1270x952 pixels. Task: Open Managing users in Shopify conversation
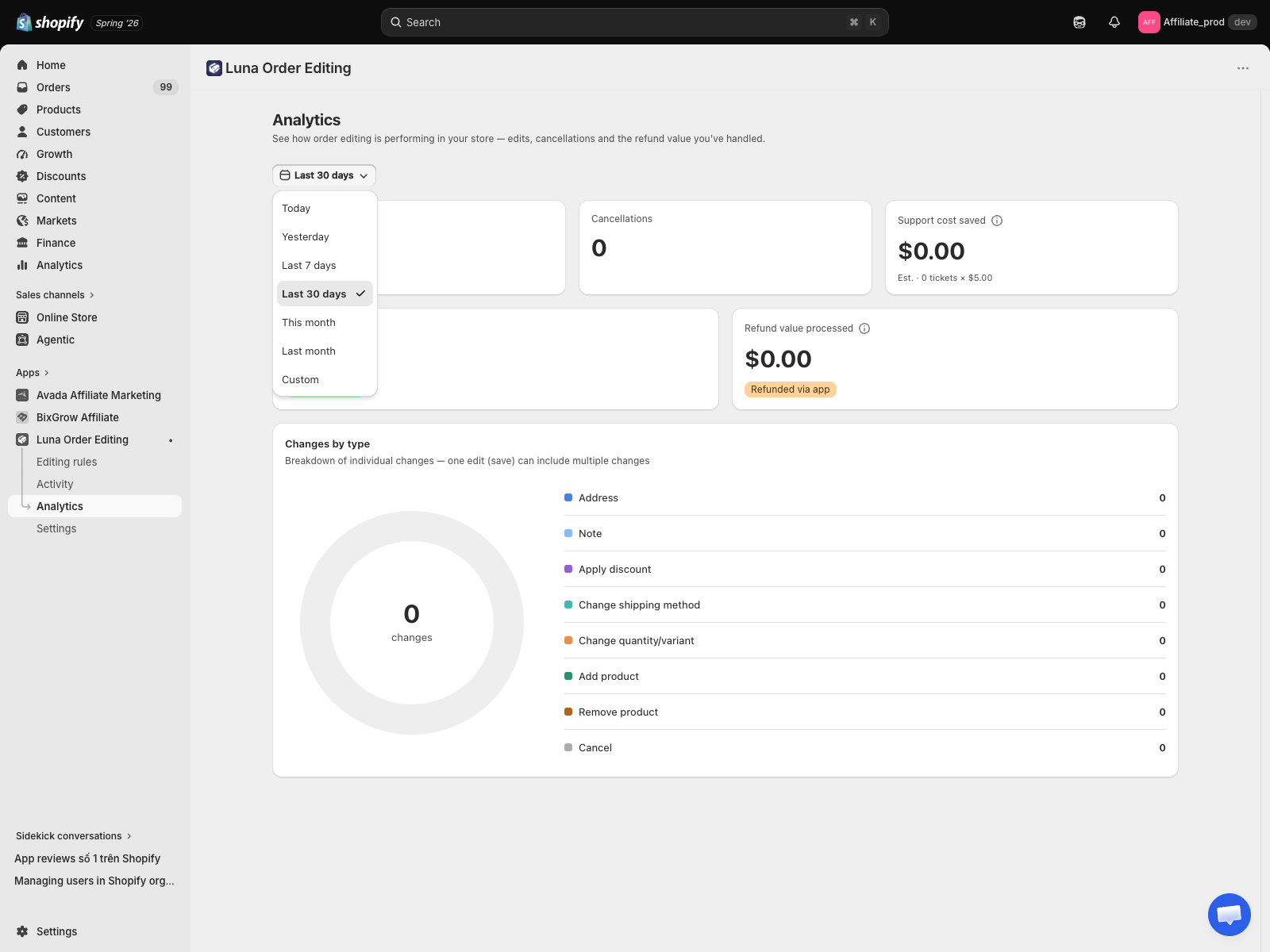coord(94,881)
